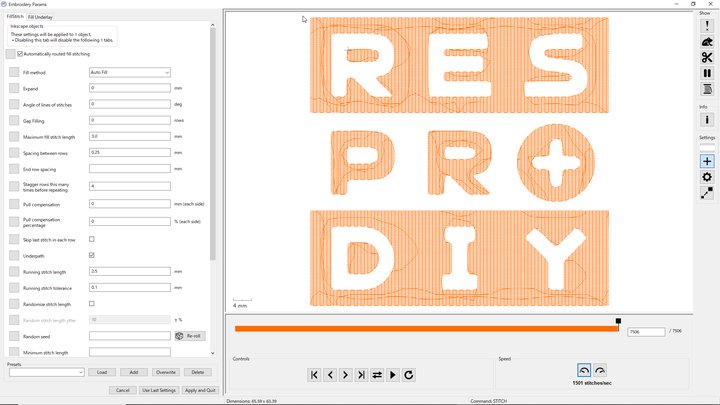Viewport: 720px width, 405px height.
Task: Click the params panel vertical scrollbar
Action: point(213,145)
